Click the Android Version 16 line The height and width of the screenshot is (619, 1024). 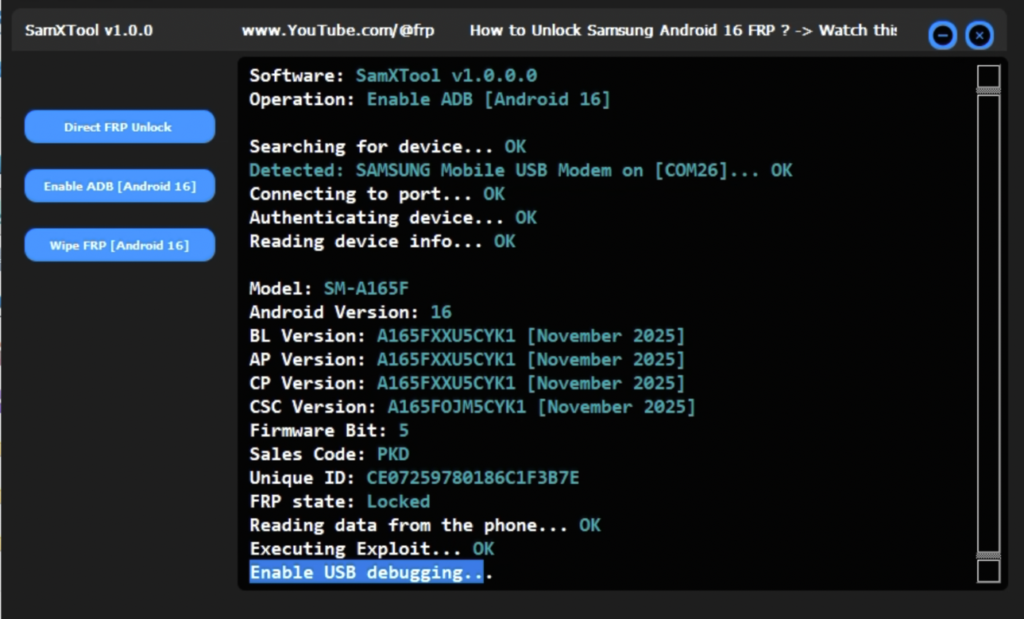[350, 311]
